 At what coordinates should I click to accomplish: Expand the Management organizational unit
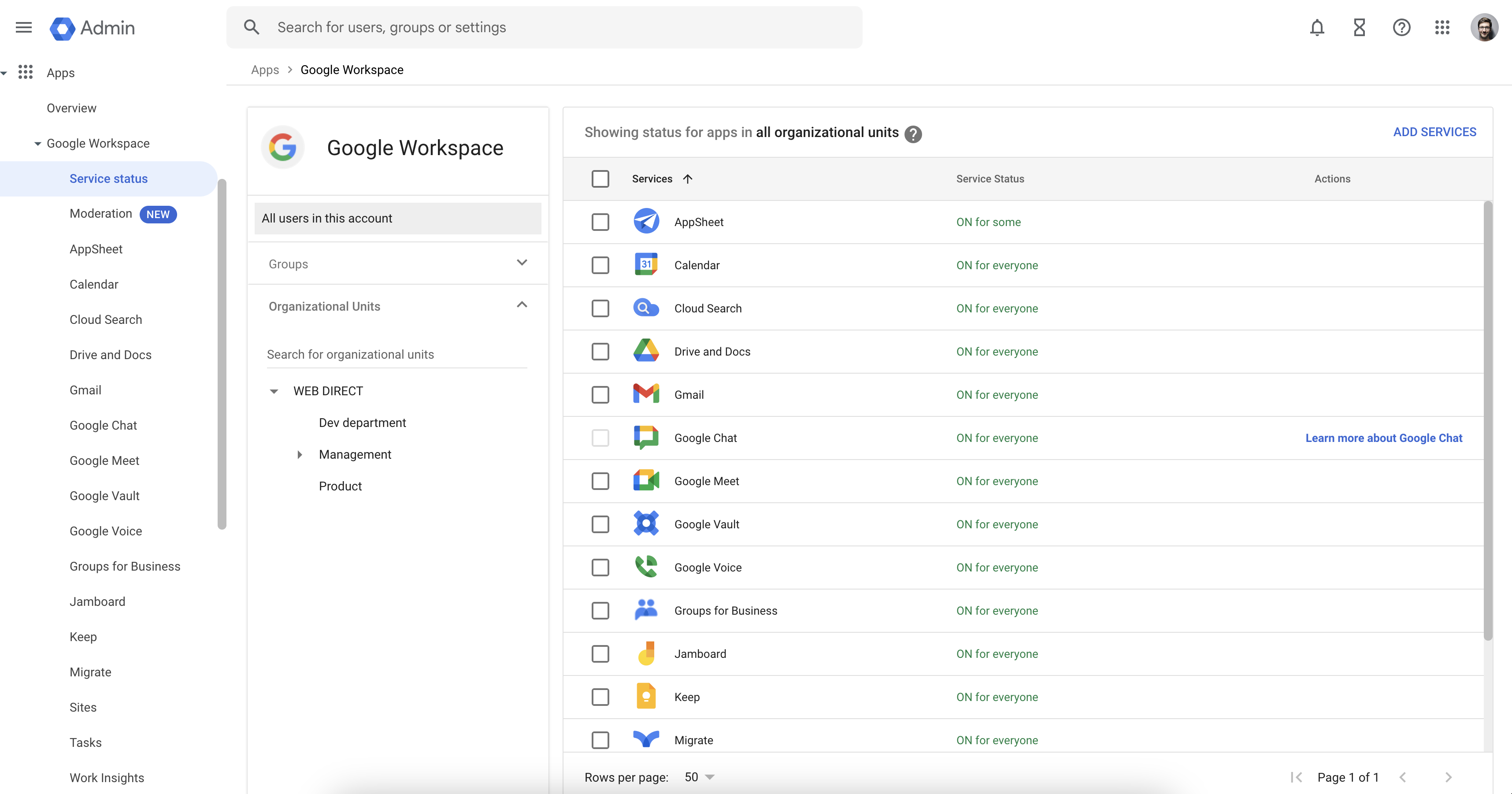click(299, 454)
